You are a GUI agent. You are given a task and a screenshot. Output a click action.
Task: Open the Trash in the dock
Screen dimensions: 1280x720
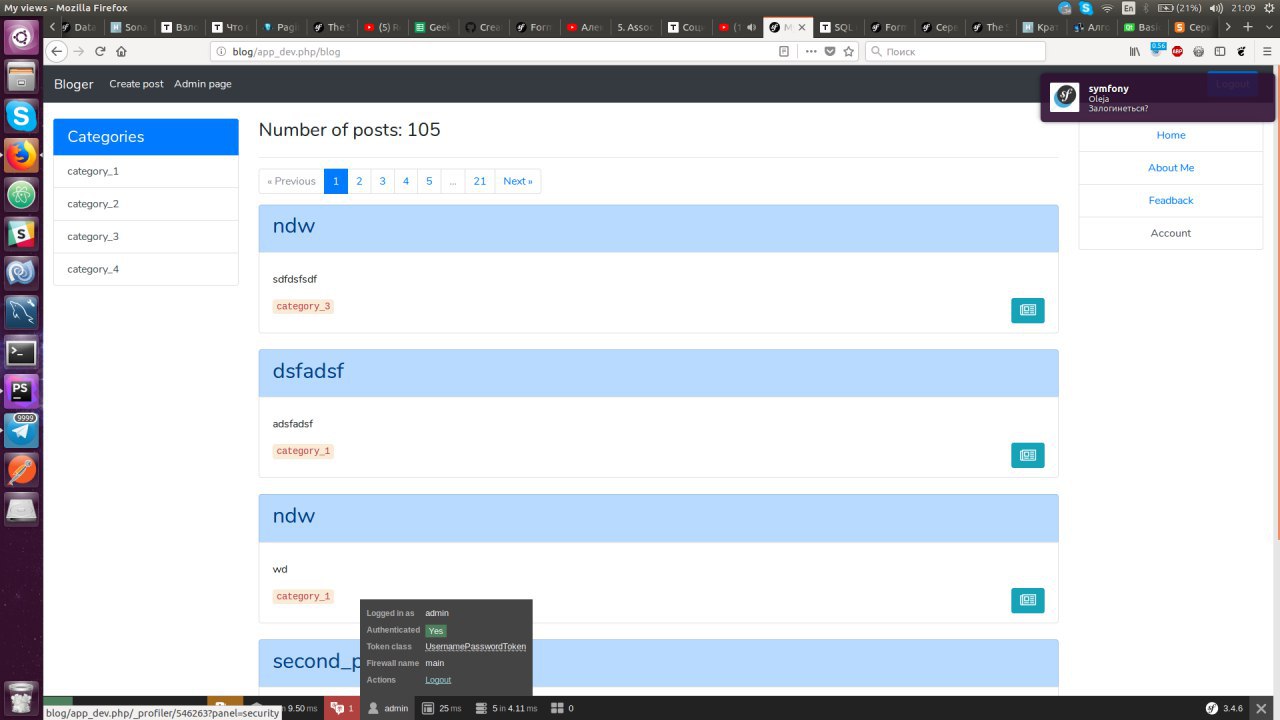click(21, 697)
